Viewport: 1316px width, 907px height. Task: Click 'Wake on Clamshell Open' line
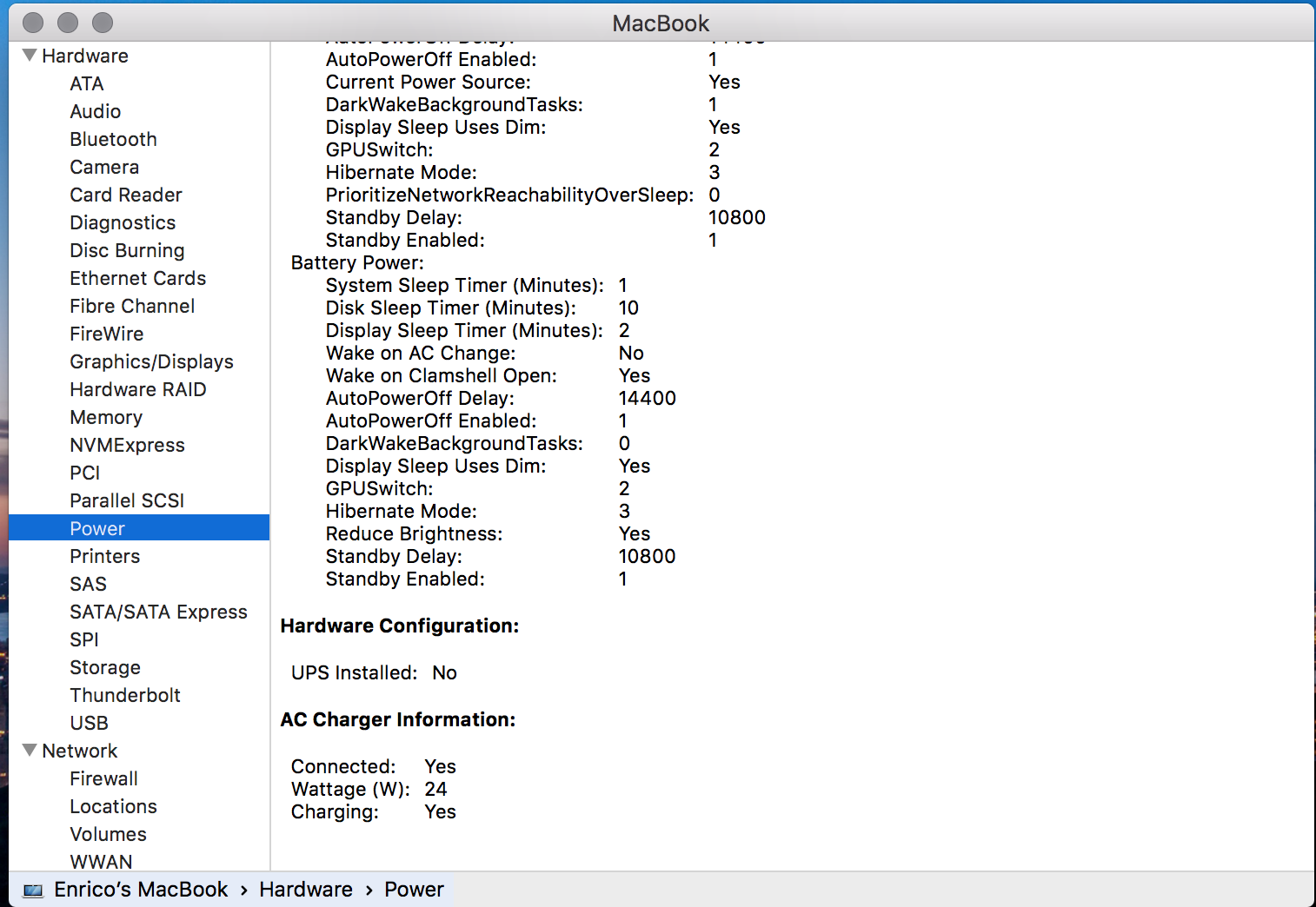[x=489, y=376]
